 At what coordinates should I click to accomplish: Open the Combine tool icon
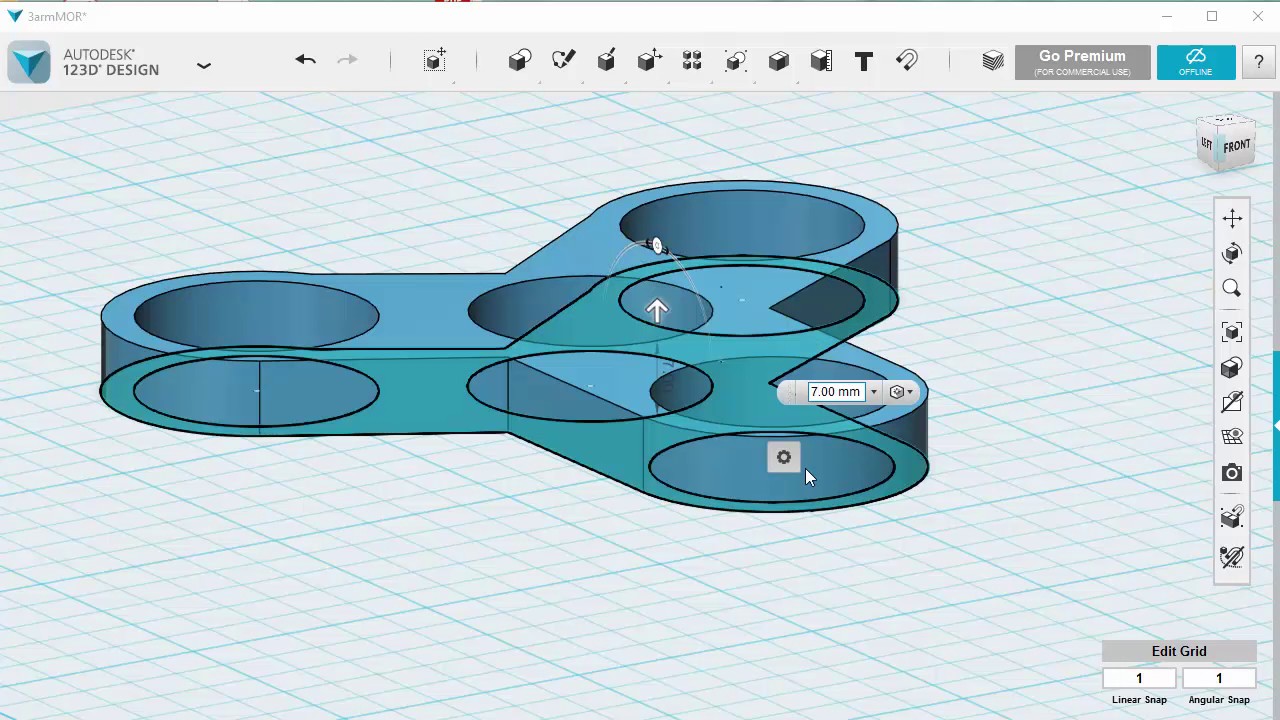(x=778, y=61)
